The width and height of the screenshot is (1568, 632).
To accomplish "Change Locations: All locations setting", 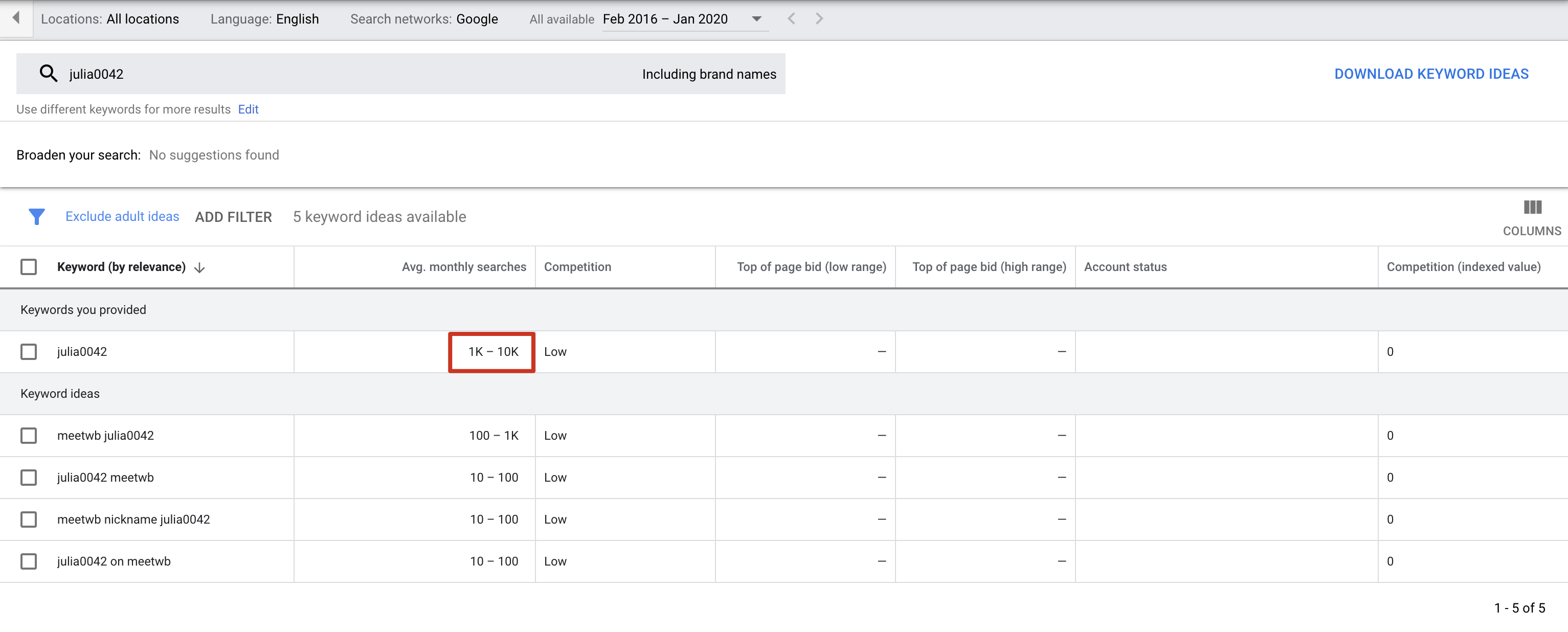I will click(x=110, y=19).
